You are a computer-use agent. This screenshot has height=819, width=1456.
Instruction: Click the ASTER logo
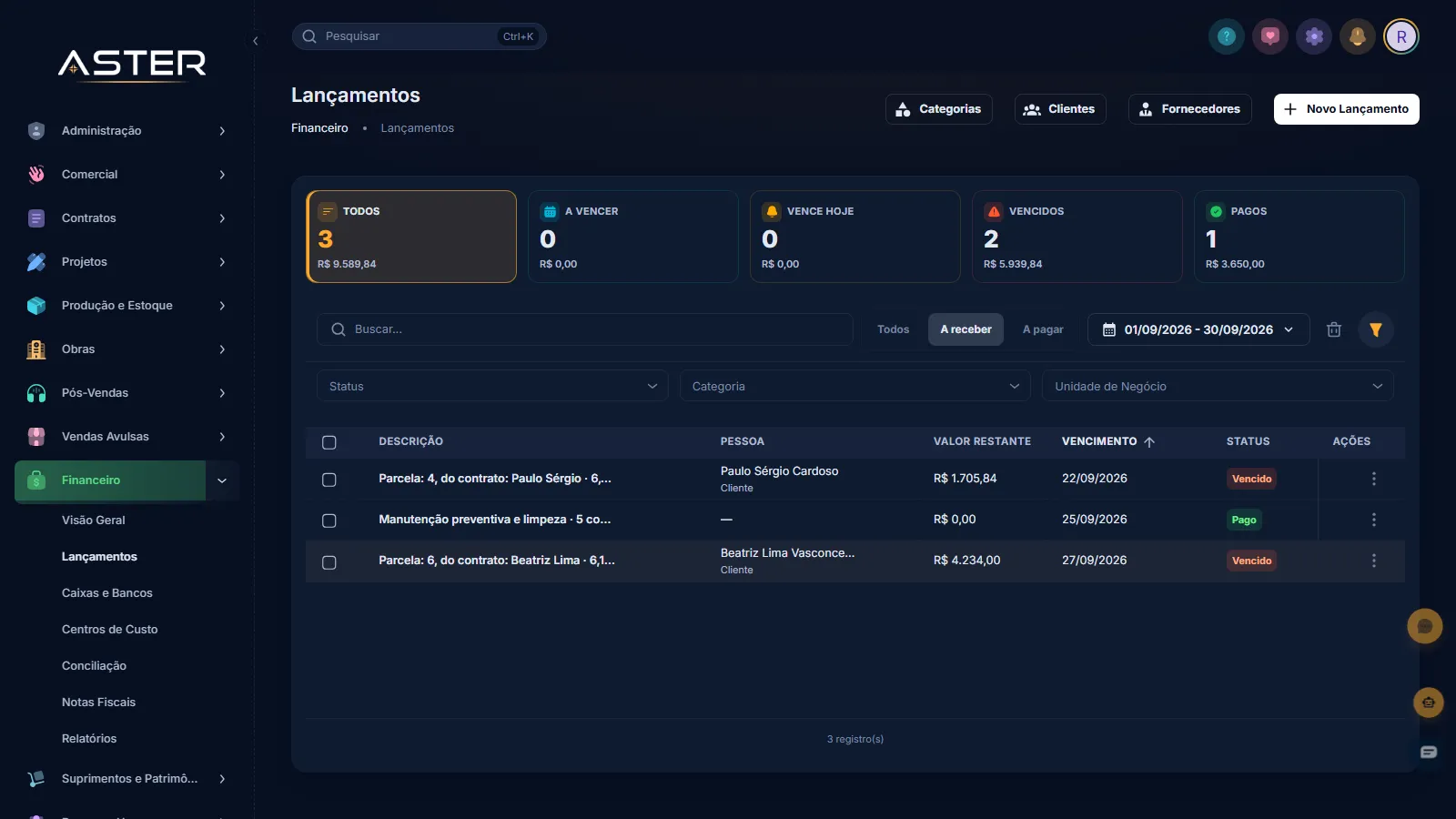(x=132, y=64)
